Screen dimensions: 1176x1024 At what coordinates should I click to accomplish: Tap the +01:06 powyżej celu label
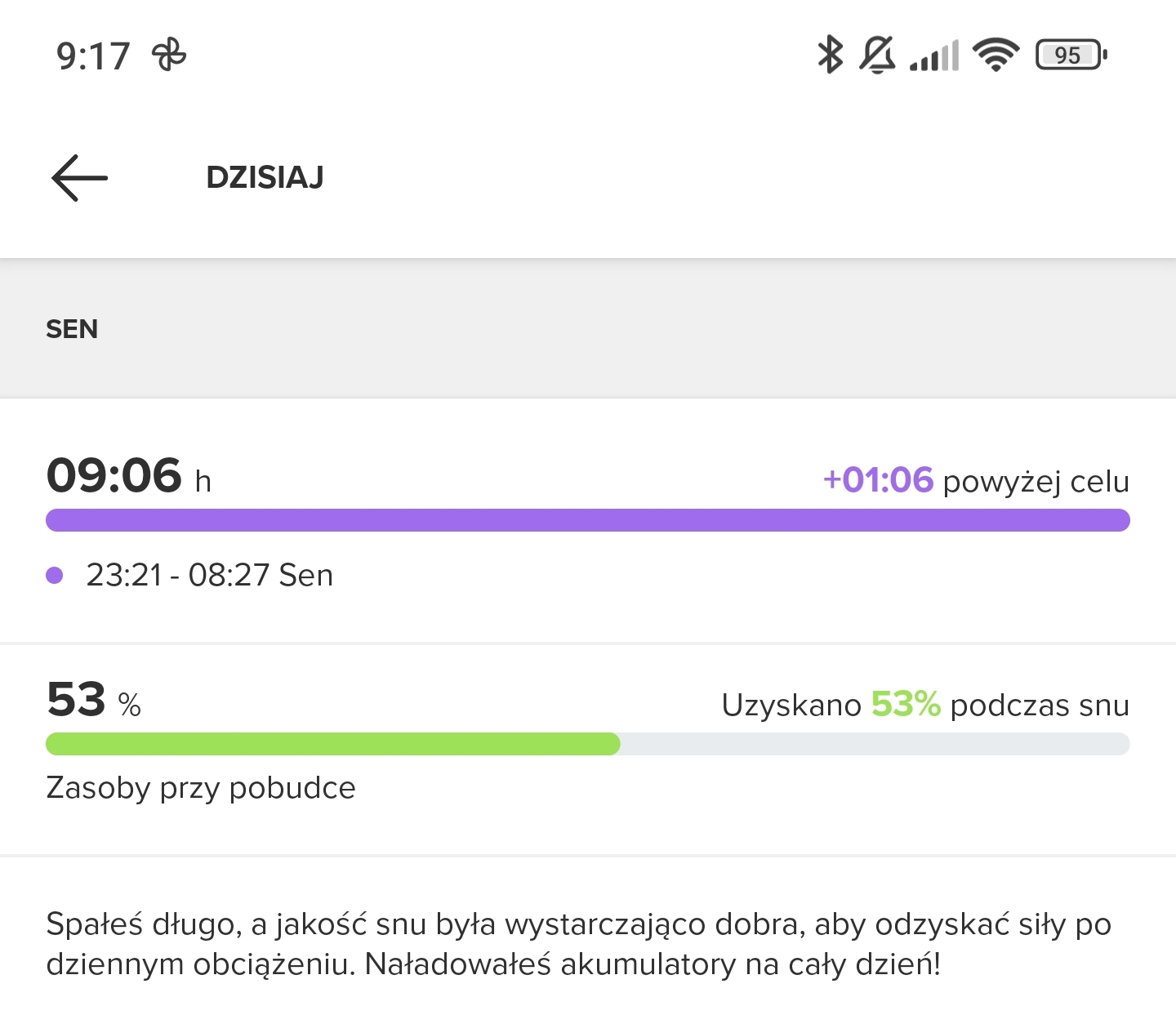pyautogui.click(x=976, y=481)
